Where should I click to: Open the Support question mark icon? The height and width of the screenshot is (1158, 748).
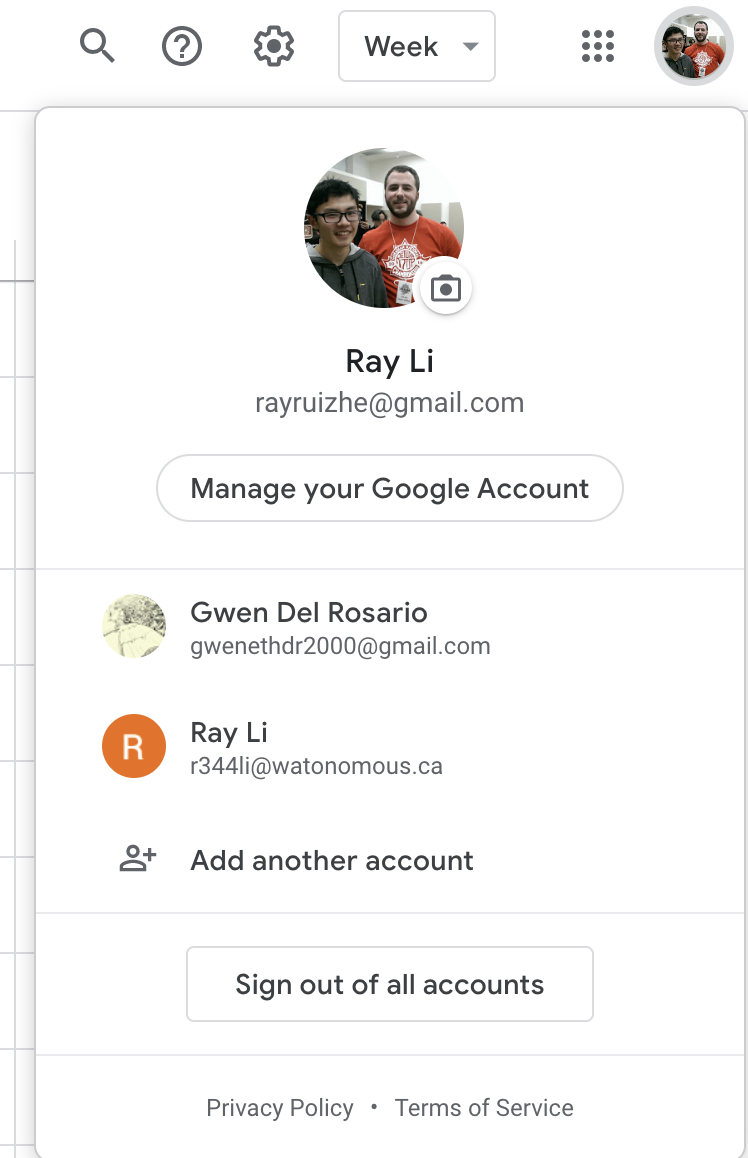[x=182, y=46]
